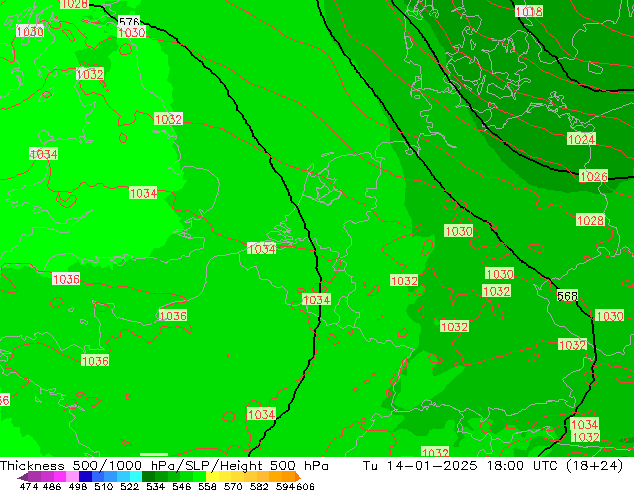The image size is (634, 490).
Task: Click the bright yellow swatch in the legend
Action: pyautogui.click(x=212, y=476)
